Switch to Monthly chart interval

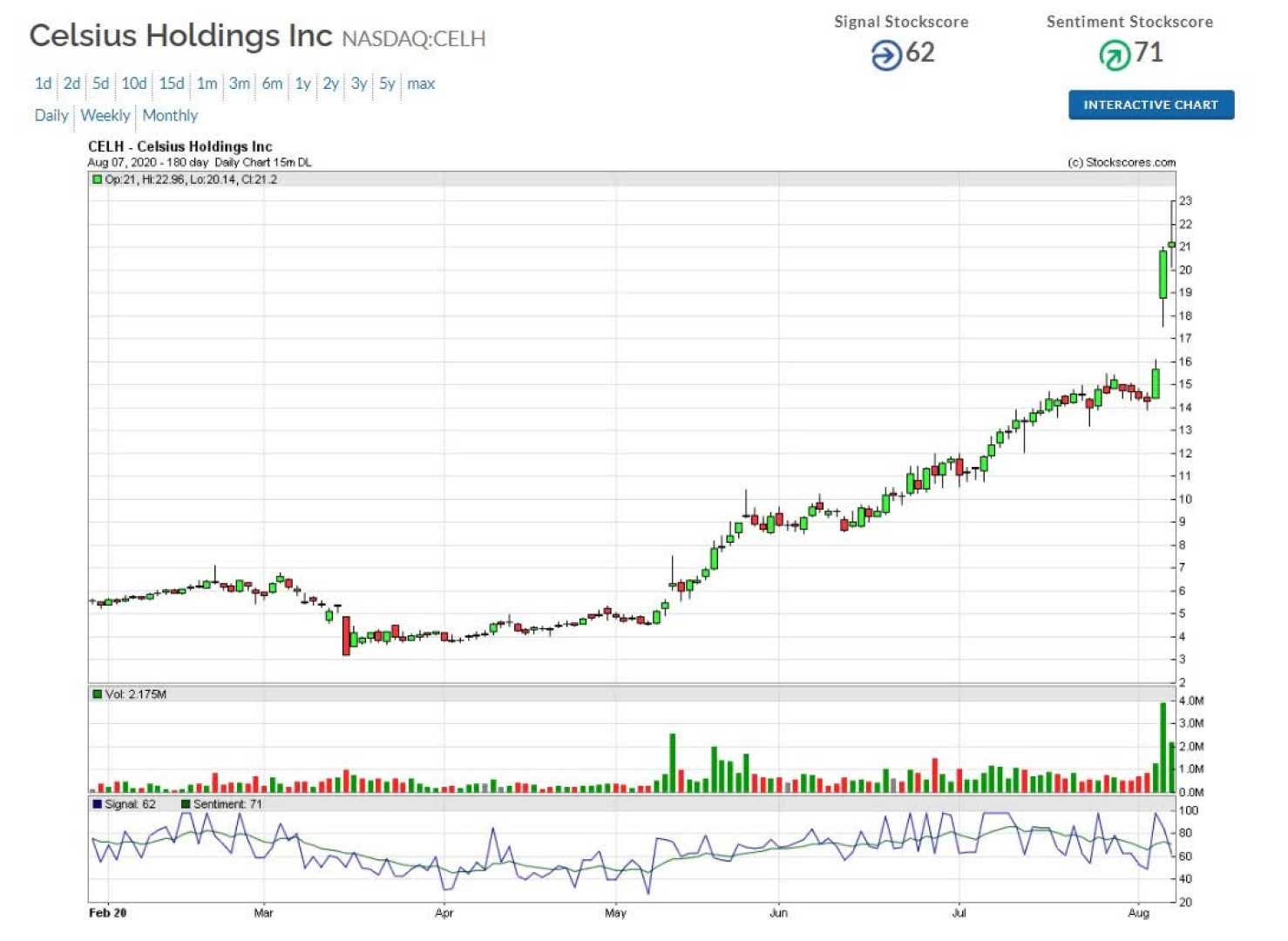(x=170, y=115)
